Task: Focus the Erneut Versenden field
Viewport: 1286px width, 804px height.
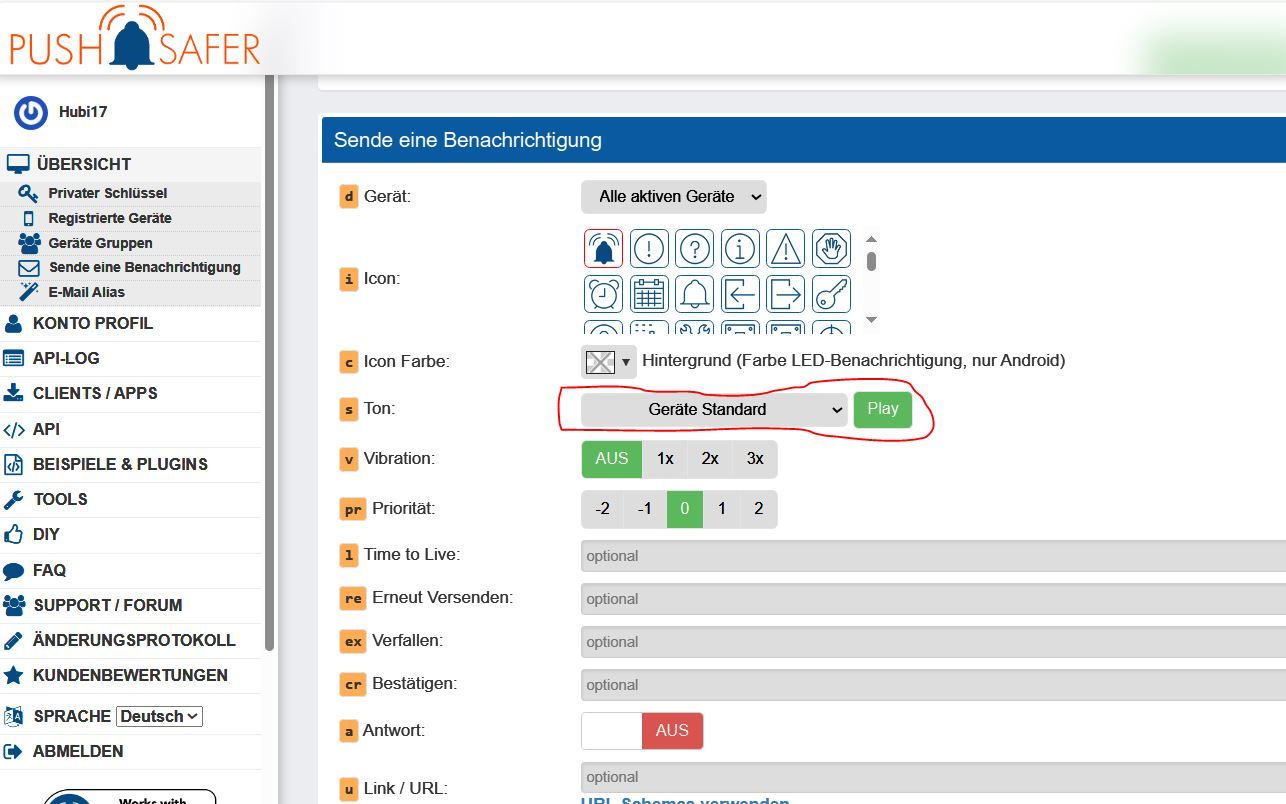Action: click(x=933, y=599)
